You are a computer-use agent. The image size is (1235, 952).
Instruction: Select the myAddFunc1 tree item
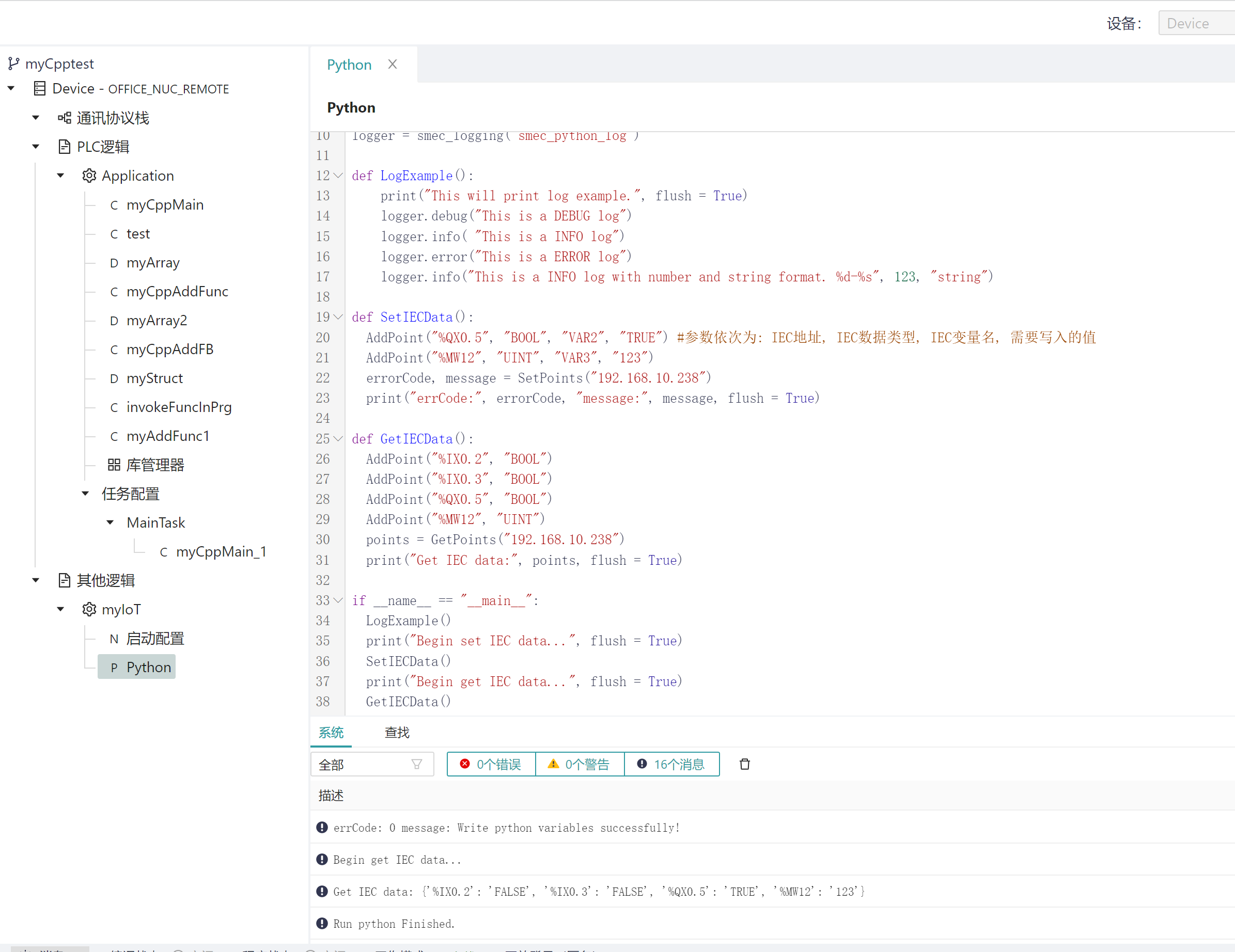click(x=168, y=436)
